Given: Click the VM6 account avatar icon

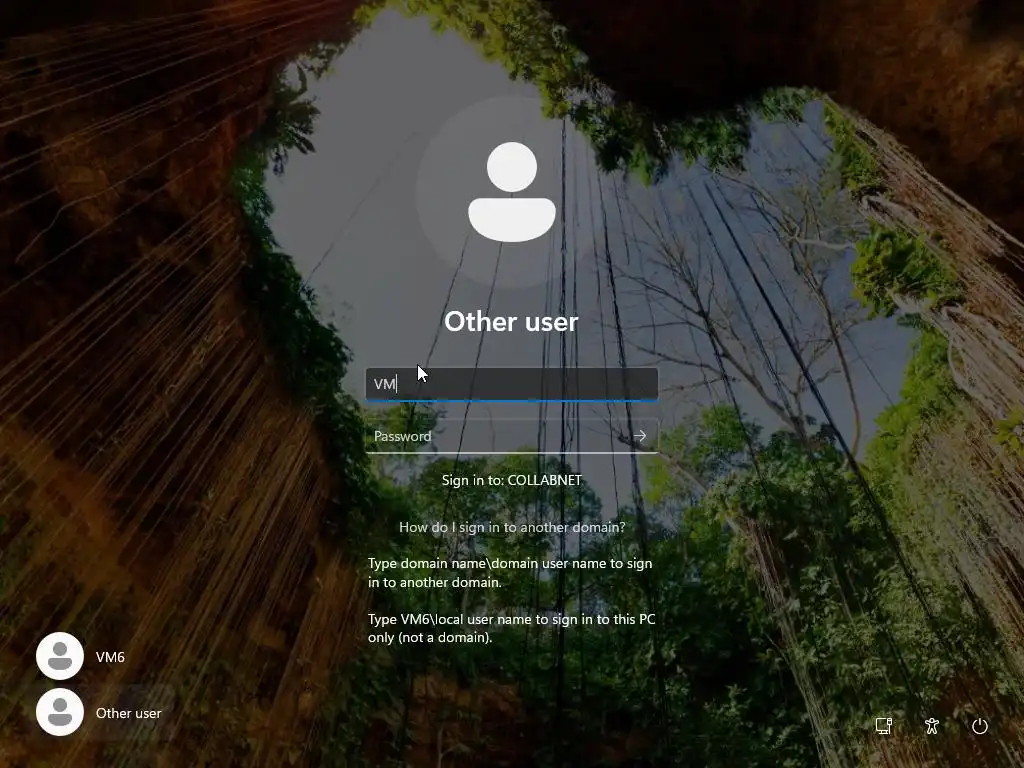Looking at the screenshot, I should click(60, 656).
